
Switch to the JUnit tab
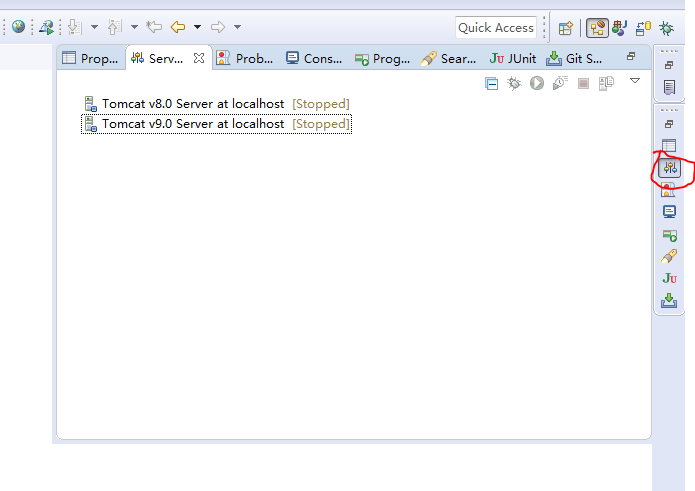coord(513,58)
